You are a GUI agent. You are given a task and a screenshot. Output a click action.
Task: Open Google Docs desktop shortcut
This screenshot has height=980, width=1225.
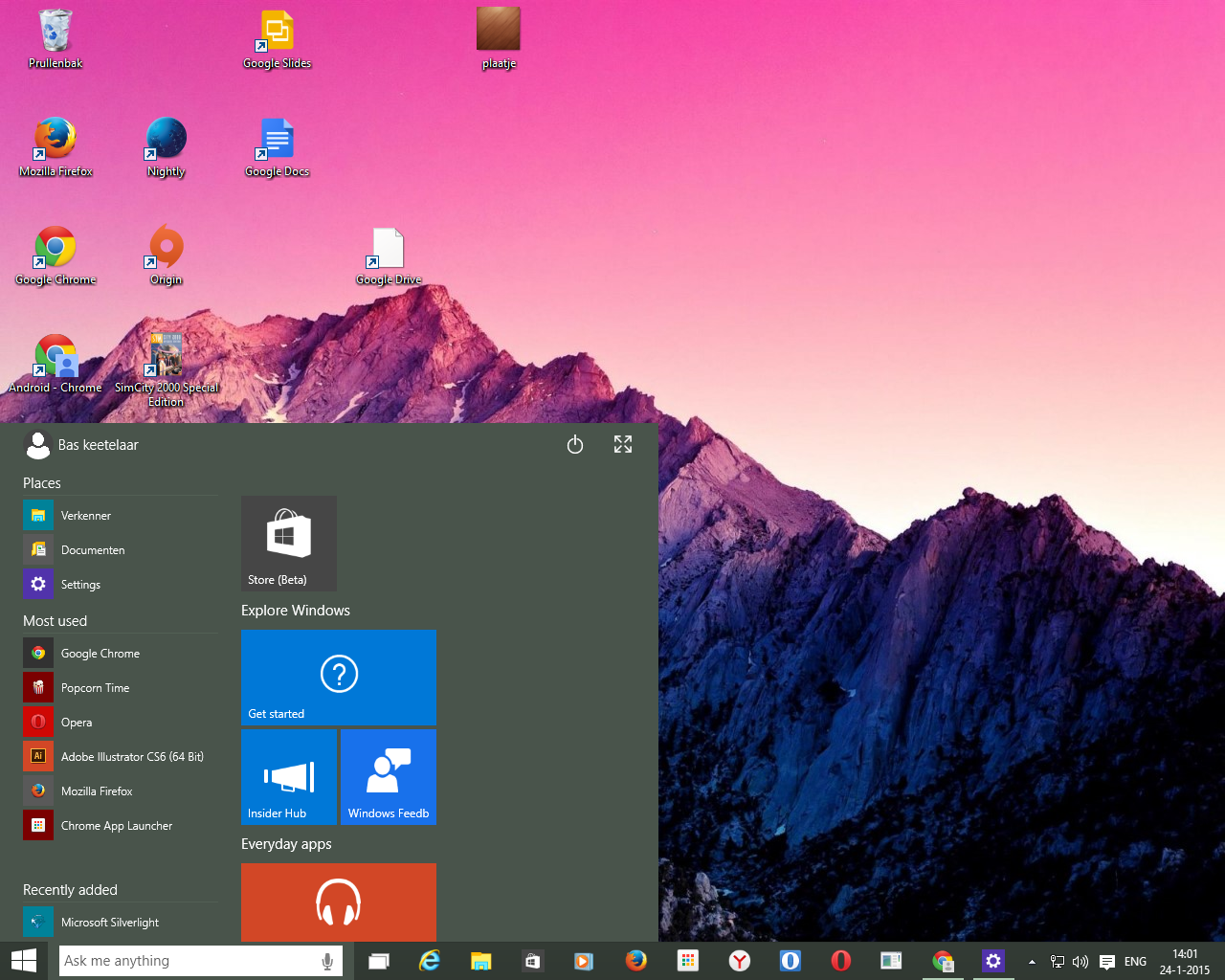click(278, 146)
